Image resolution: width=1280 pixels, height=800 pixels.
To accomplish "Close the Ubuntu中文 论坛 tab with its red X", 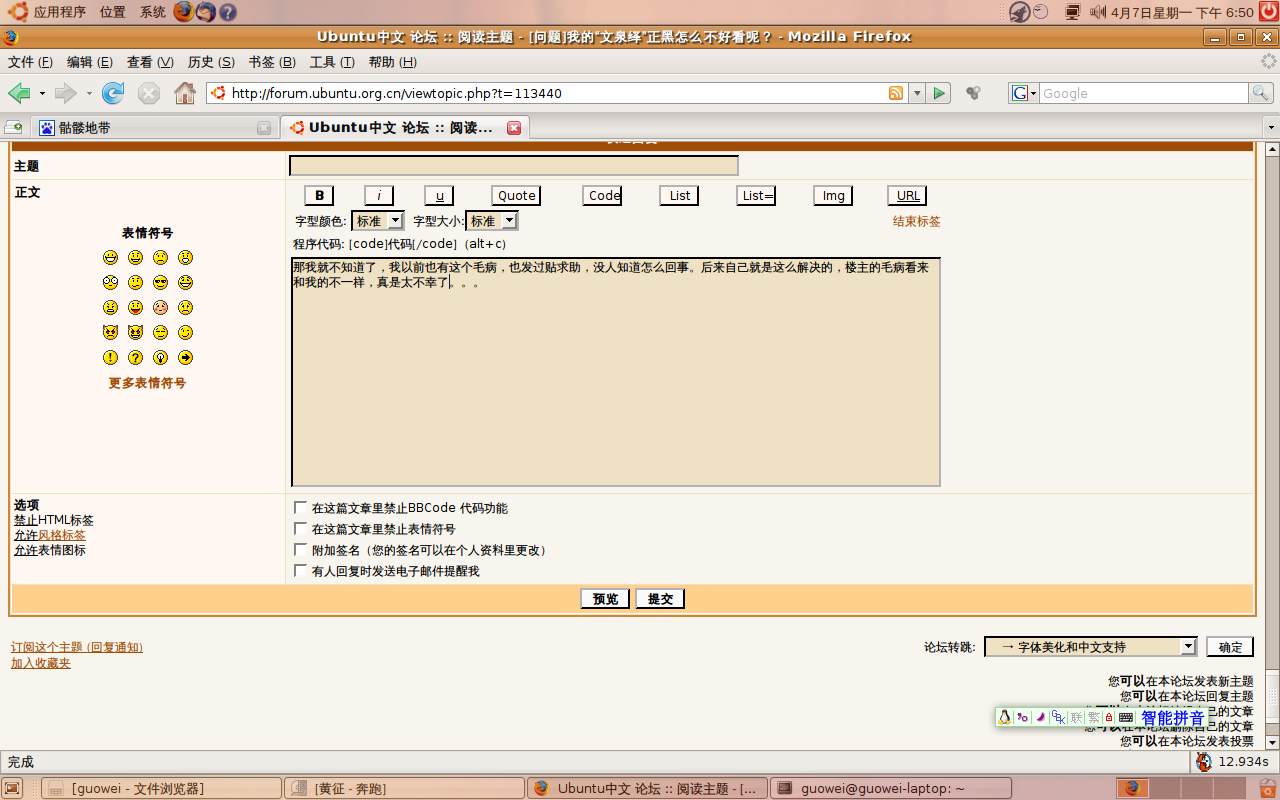I will pos(514,128).
